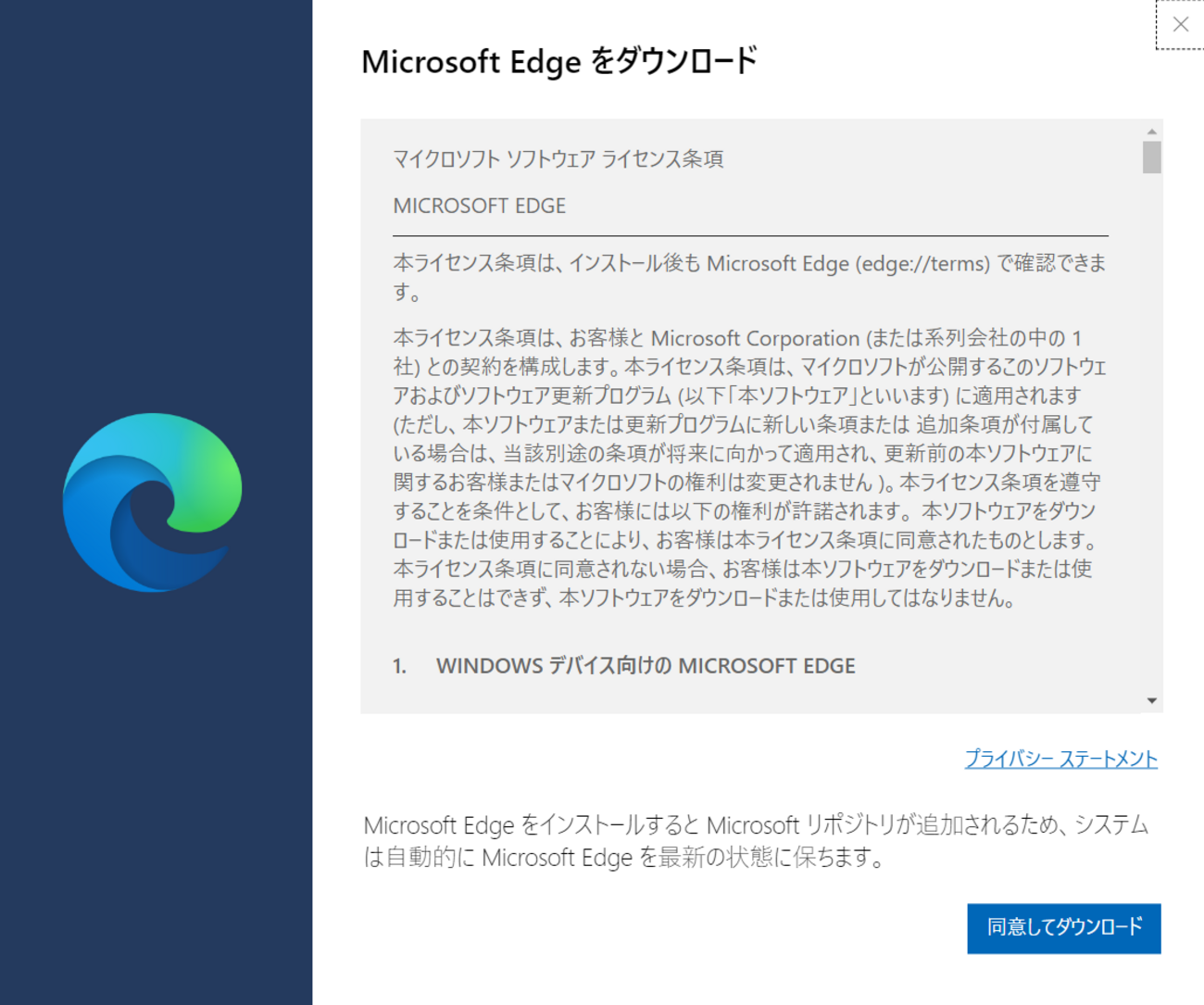This screenshot has height=1005, width=1204.
Task: Click the license scrollbar thumb
Action: [x=1151, y=157]
